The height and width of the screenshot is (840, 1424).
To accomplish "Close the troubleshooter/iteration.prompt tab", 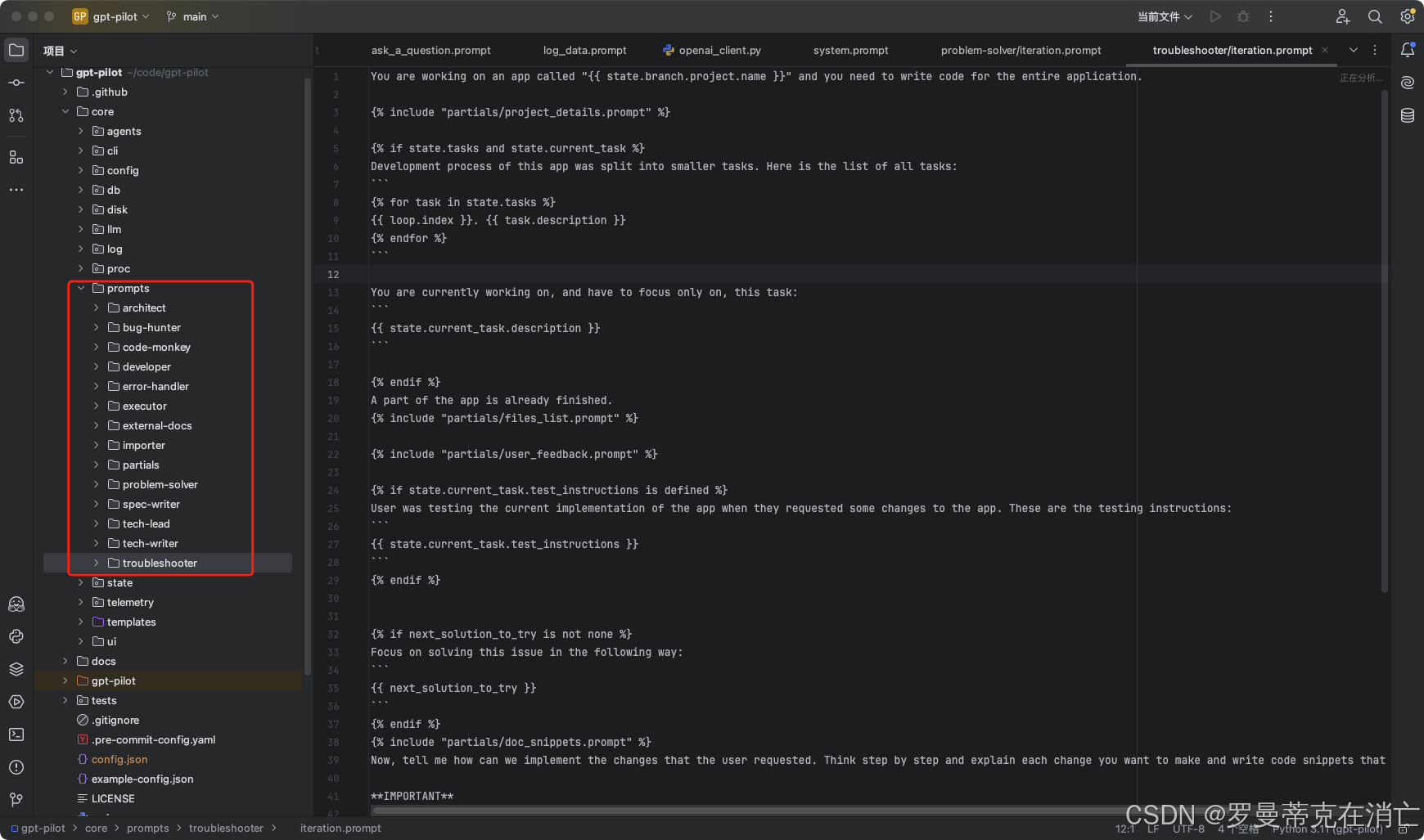I will pyautogui.click(x=1325, y=50).
